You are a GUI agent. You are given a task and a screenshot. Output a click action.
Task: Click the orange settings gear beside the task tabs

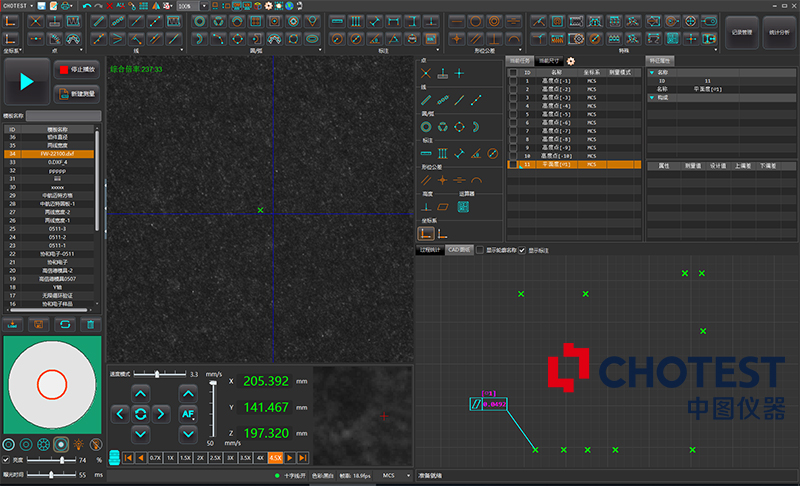571,61
